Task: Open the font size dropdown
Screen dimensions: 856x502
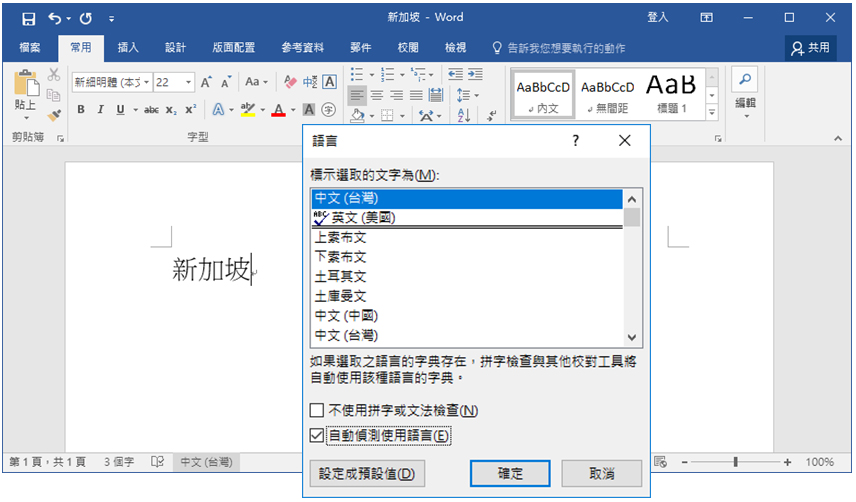Action: [x=188, y=82]
